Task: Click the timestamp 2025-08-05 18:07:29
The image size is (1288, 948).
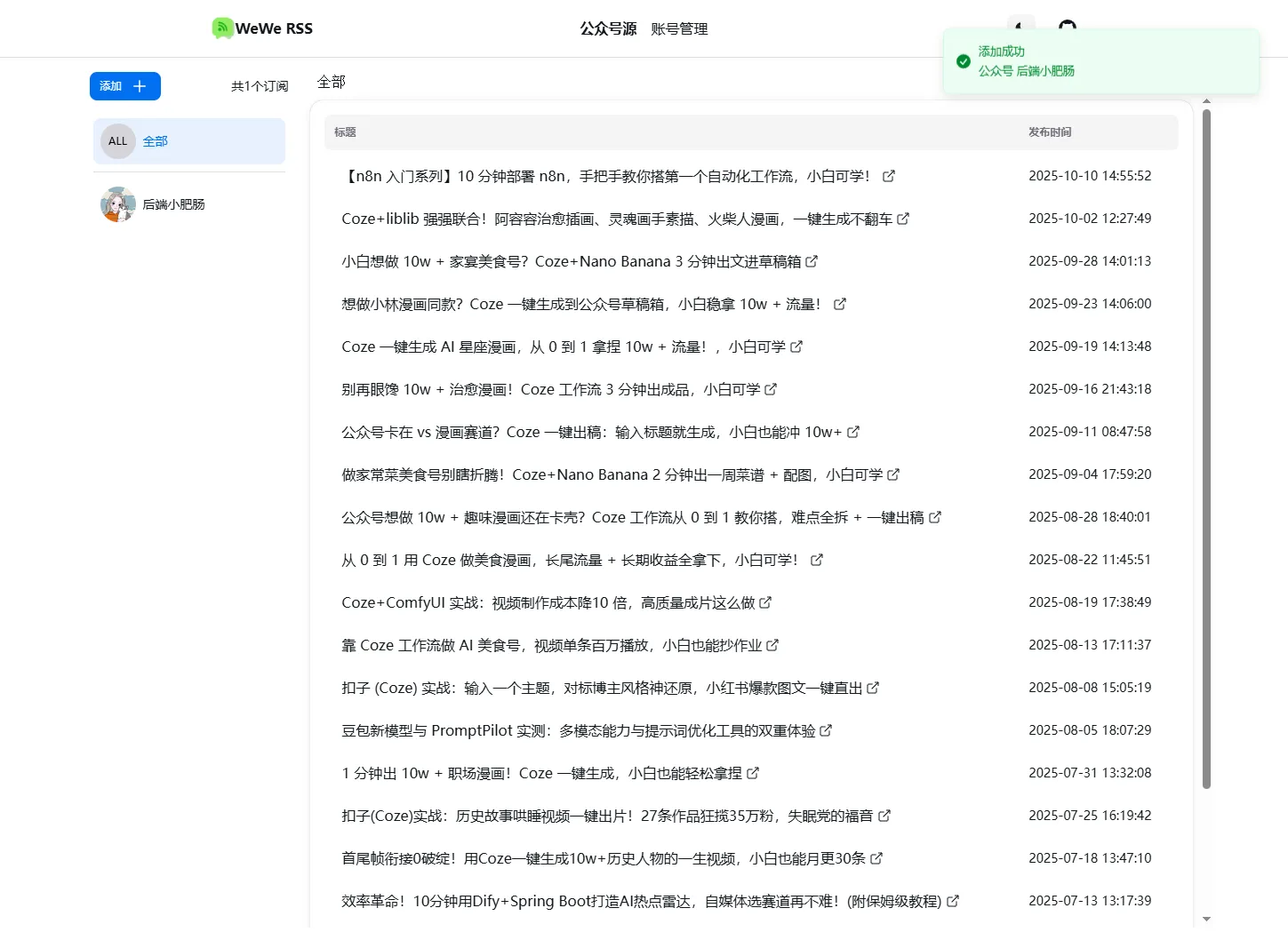Action: pyautogui.click(x=1090, y=730)
